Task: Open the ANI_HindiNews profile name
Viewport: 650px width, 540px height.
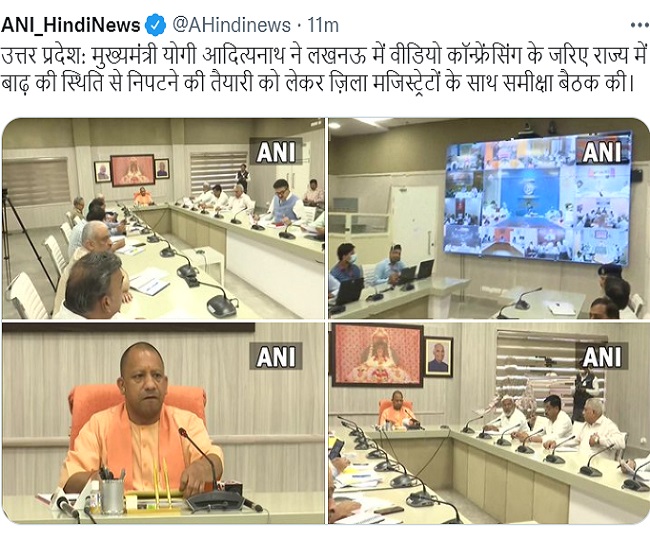Action: pos(71,25)
